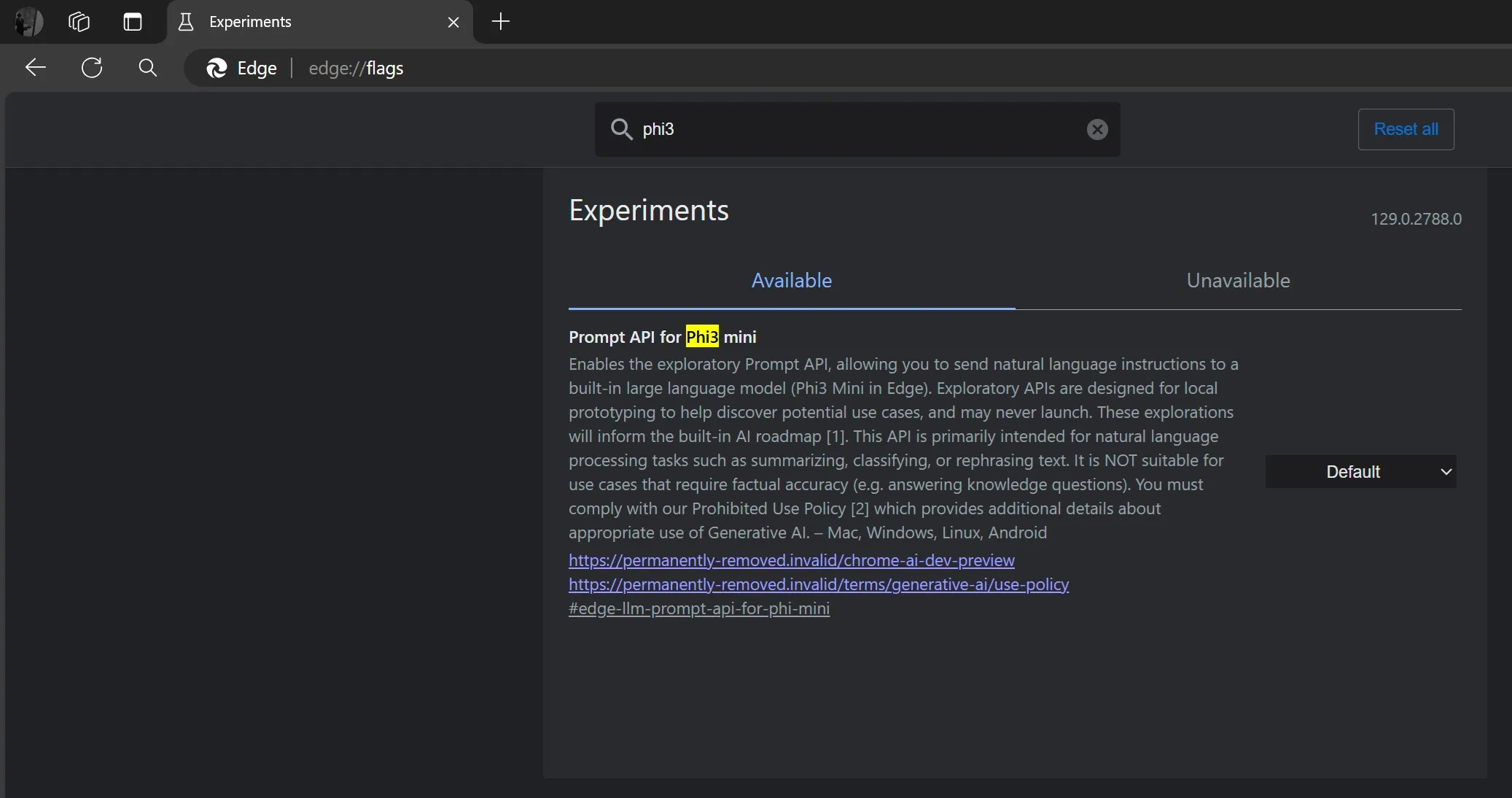This screenshot has height=798, width=1512.
Task: Click Reset all button
Action: (x=1406, y=128)
